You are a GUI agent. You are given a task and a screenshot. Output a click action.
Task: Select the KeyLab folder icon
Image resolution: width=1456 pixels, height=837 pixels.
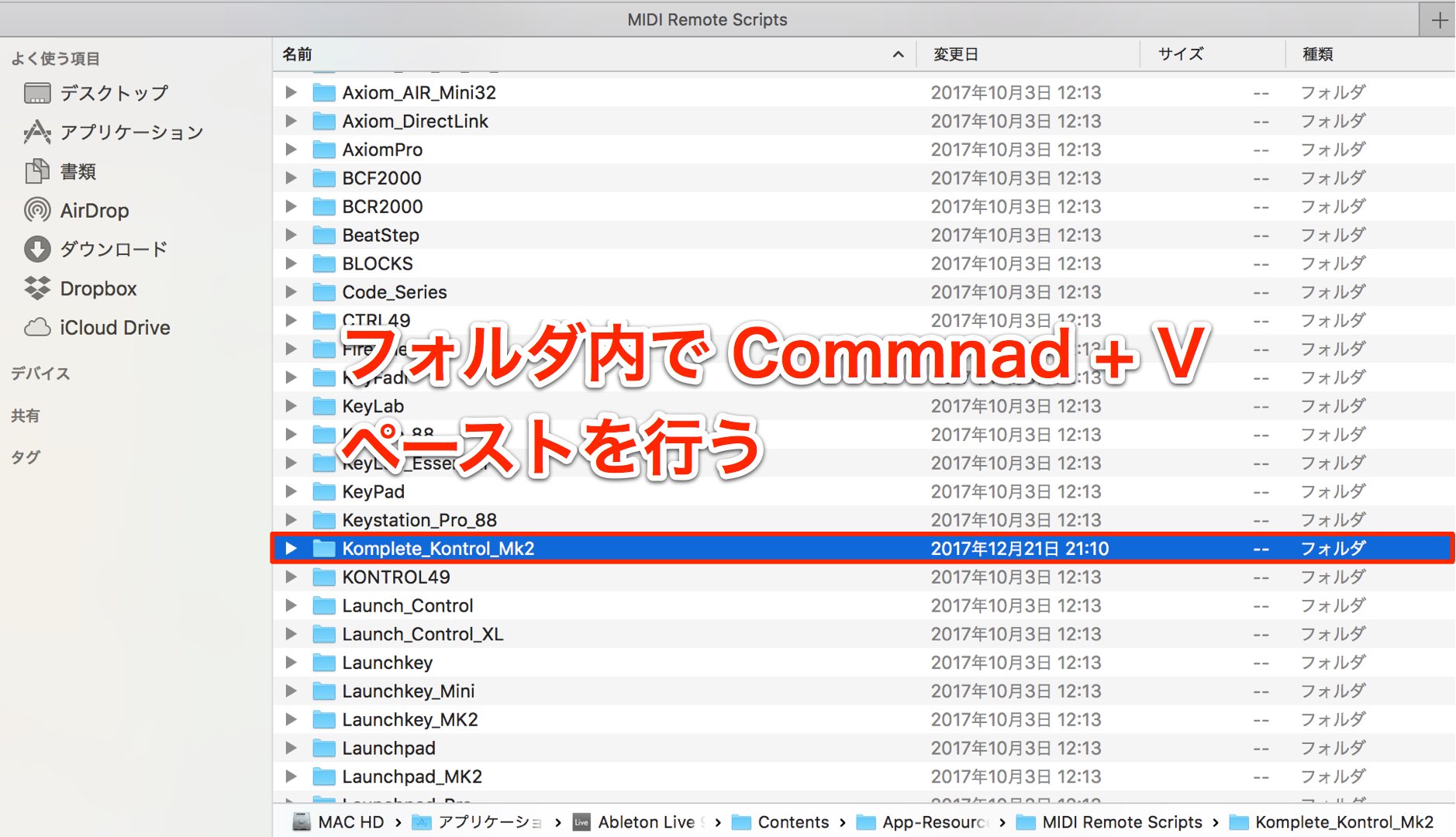tap(324, 406)
